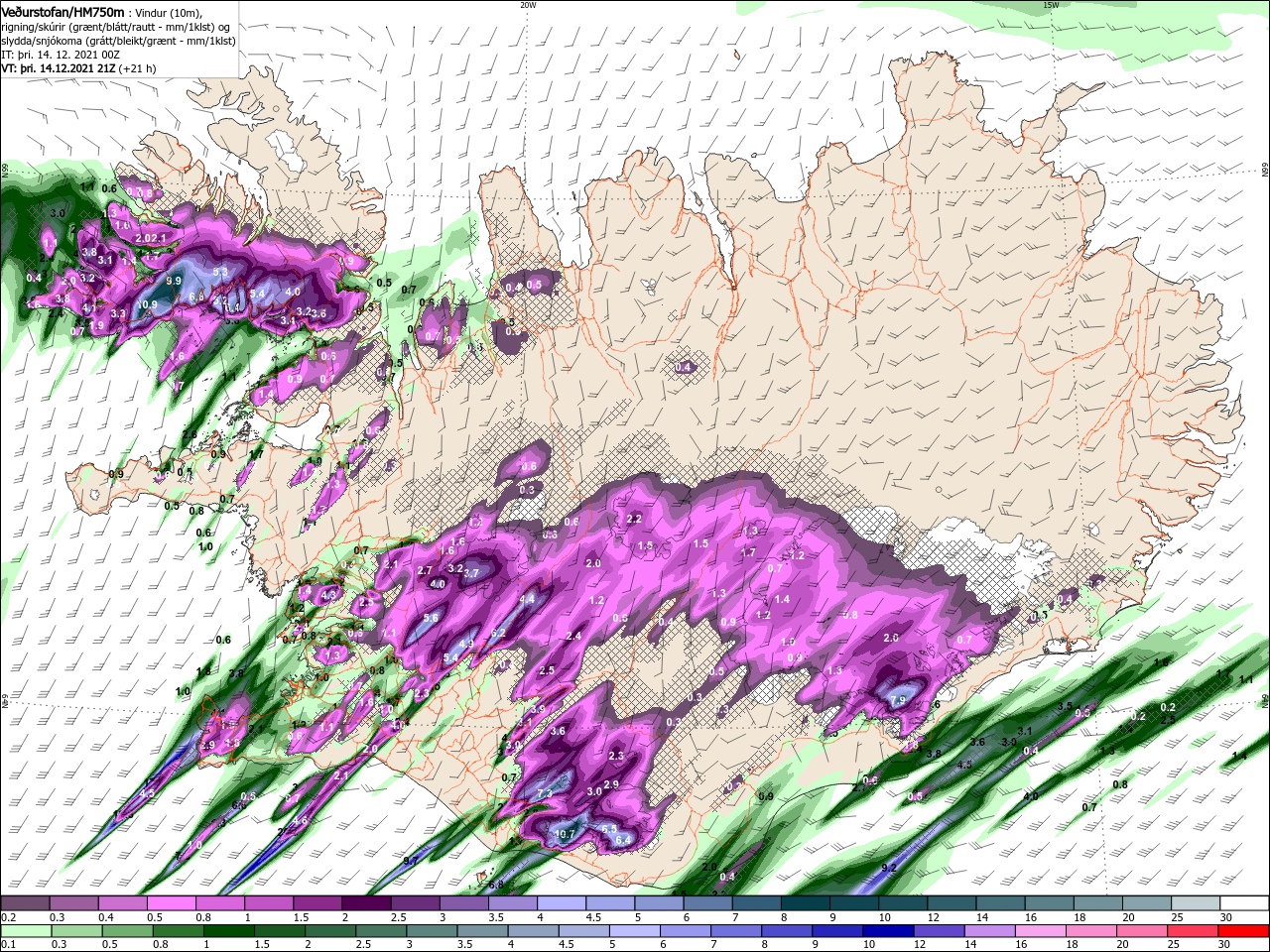
Task: Click the bright pink swatch in the snow legend
Action: click(172, 903)
